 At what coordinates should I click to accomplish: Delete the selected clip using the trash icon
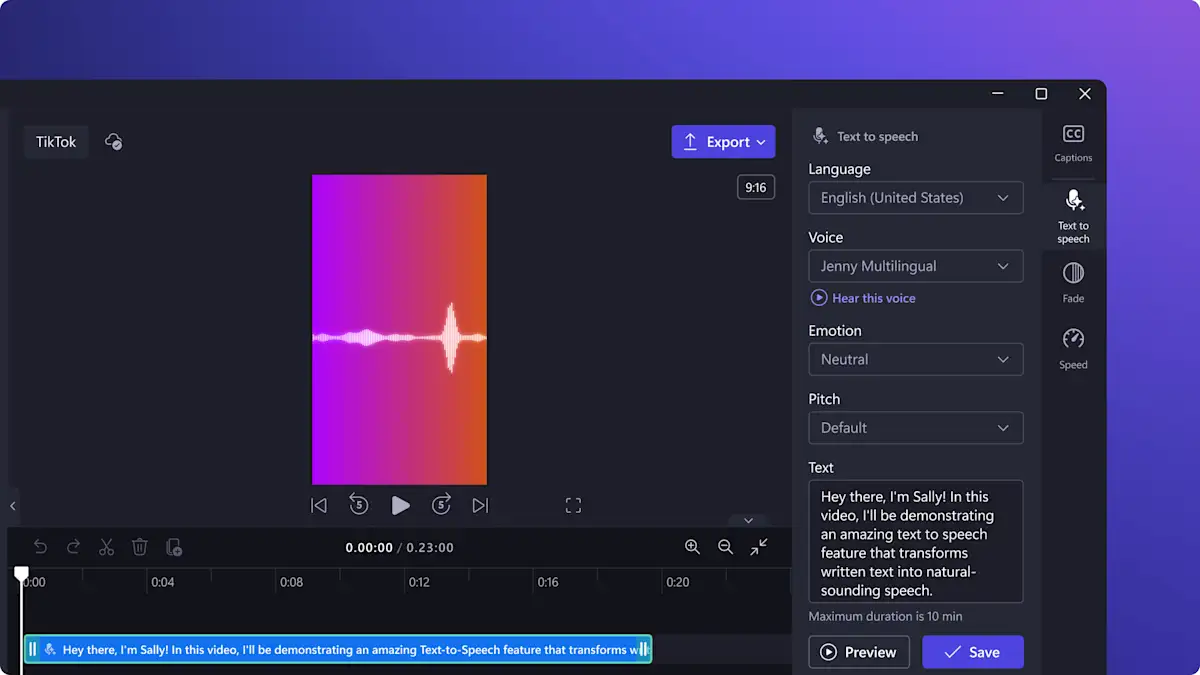coord(140,547)
